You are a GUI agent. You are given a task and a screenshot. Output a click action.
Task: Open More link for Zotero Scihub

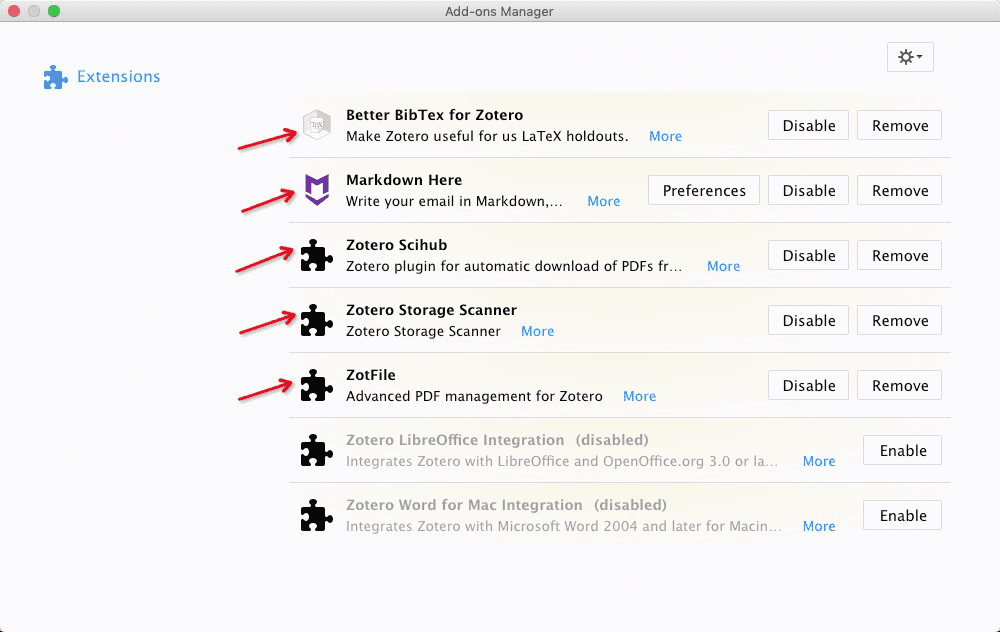[x=723, y=267]
